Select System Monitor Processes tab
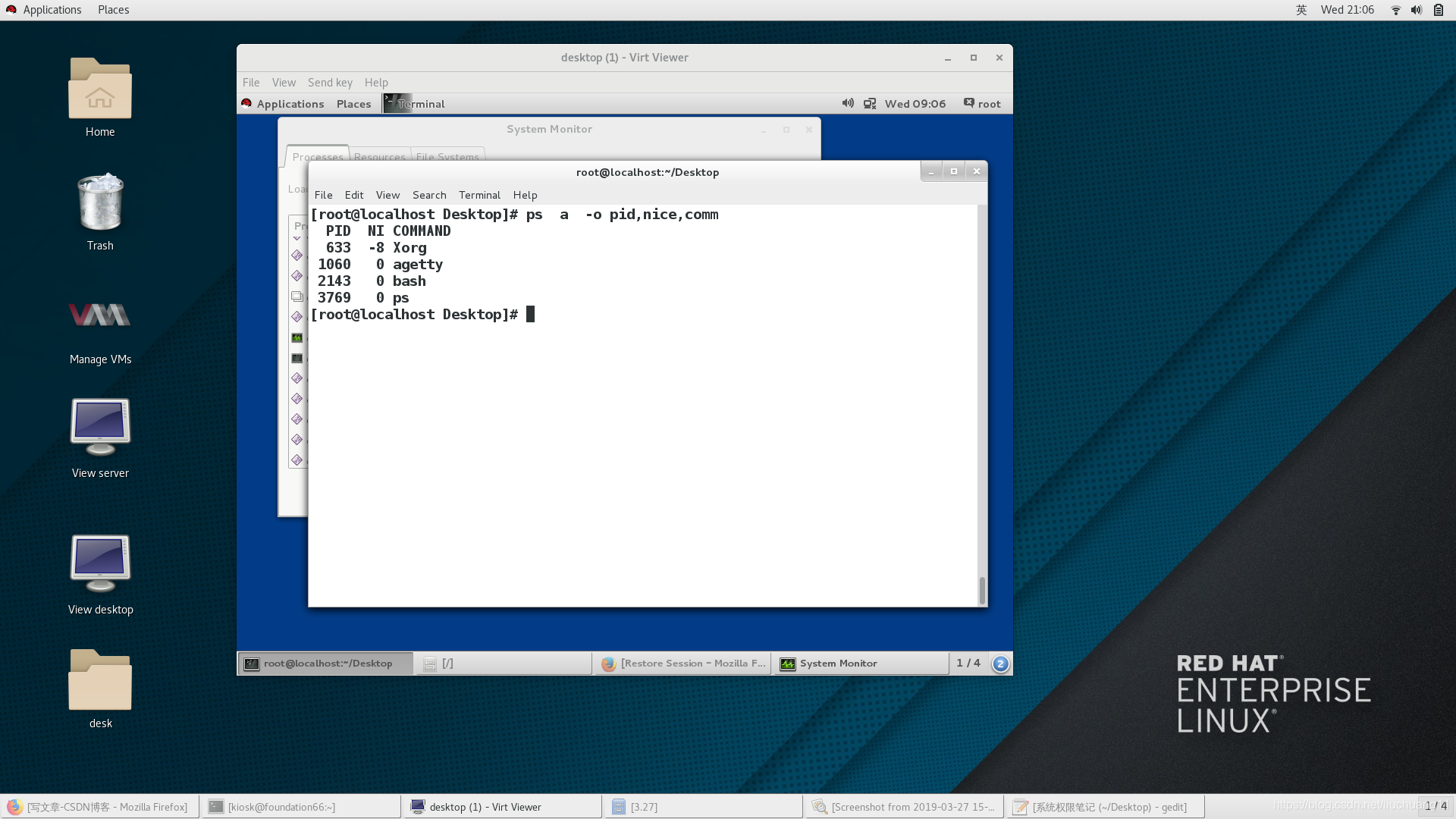The height and width of the screenshot is (819, 1456). pyautogui.click(x=318, y=156)
